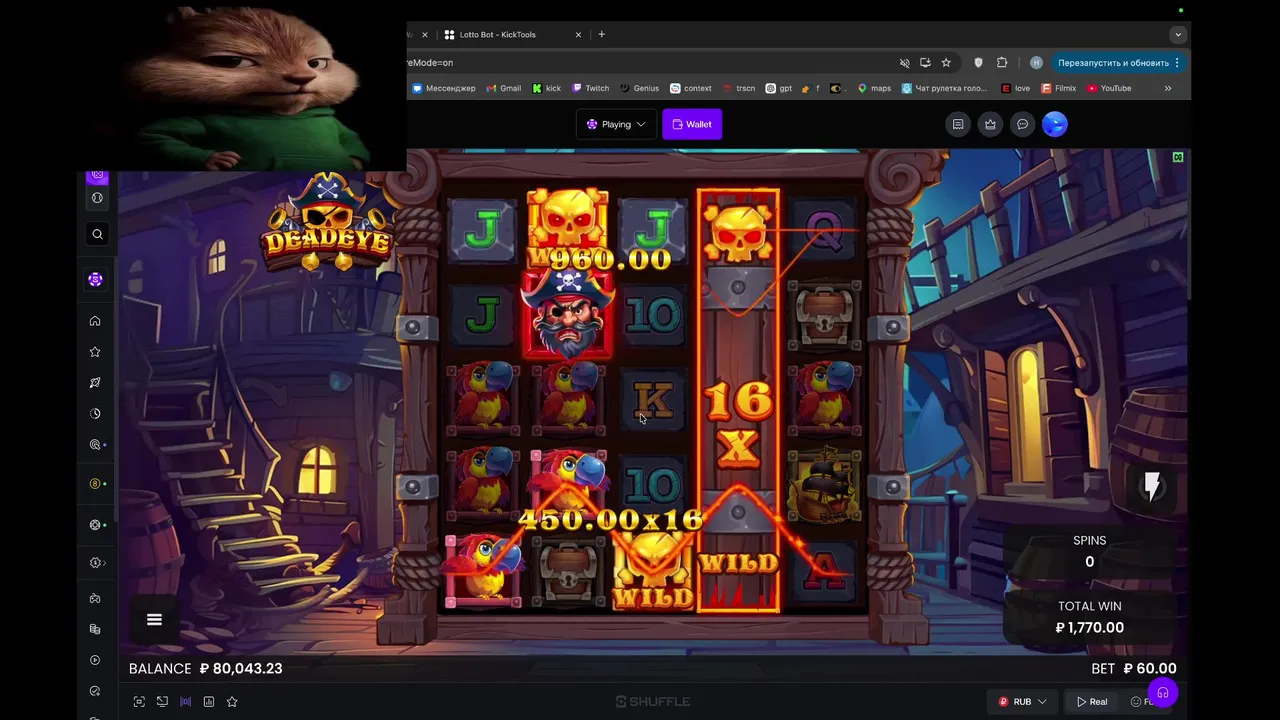
Task: Click the pirate captain reel symbol
Action: [568, 315]
